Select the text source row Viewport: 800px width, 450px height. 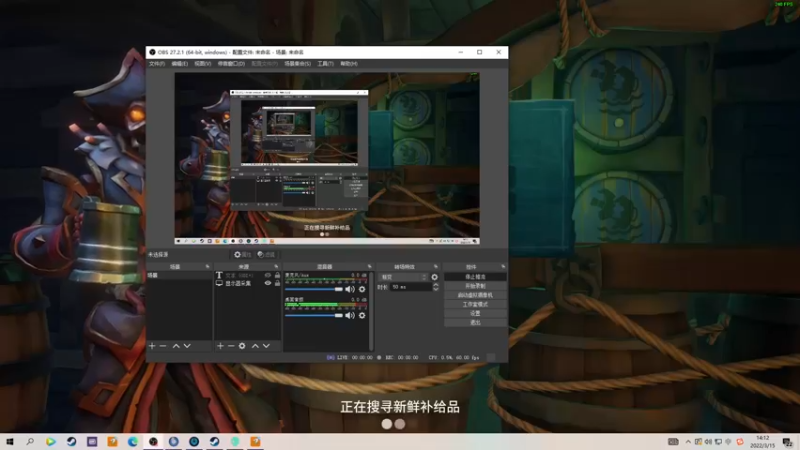pos(247,275)
